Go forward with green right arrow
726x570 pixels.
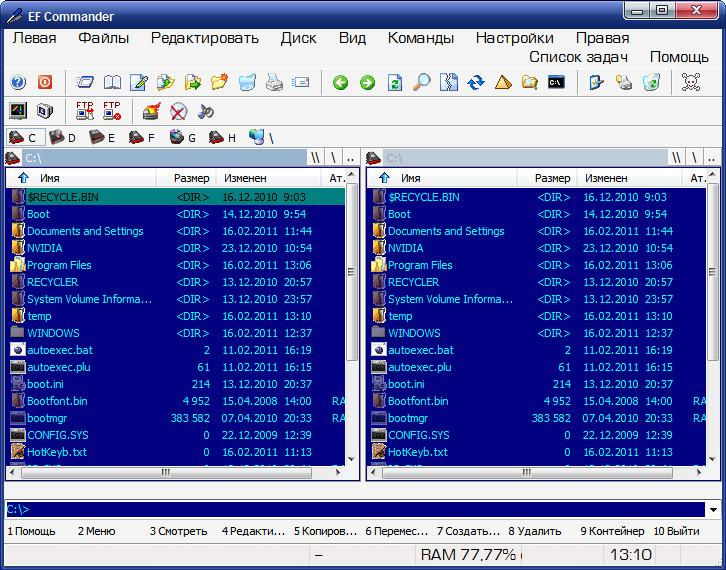click(x=368, y=83)
